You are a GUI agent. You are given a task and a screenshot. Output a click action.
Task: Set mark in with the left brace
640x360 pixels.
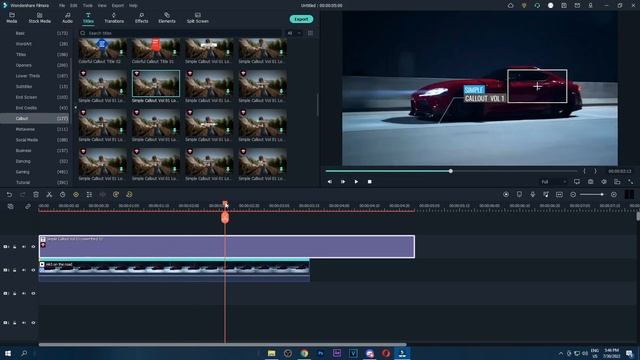click(x=584, y=171)
